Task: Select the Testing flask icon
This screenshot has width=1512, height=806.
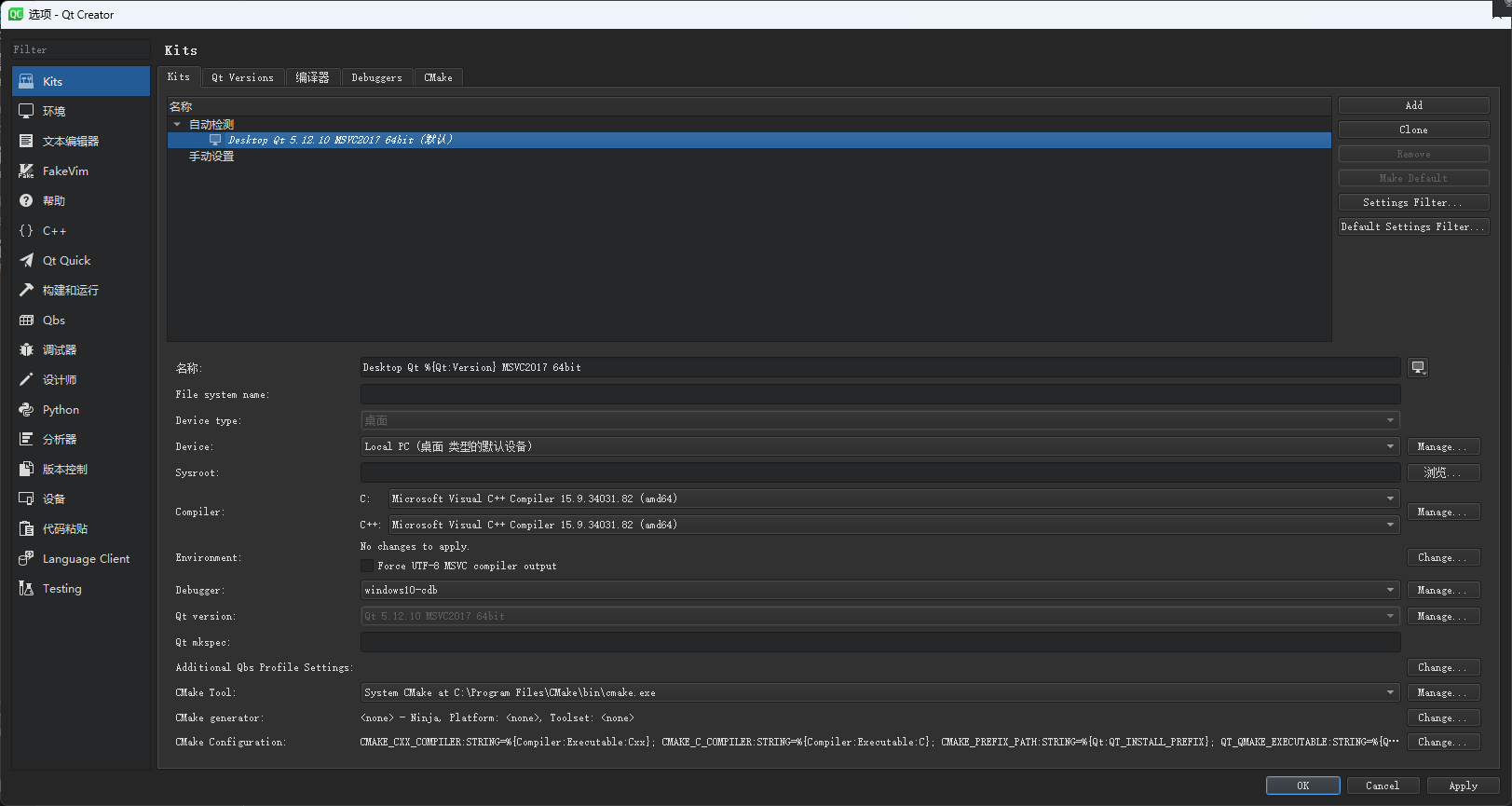Action: pyautogui.click(x=26, y=588)
